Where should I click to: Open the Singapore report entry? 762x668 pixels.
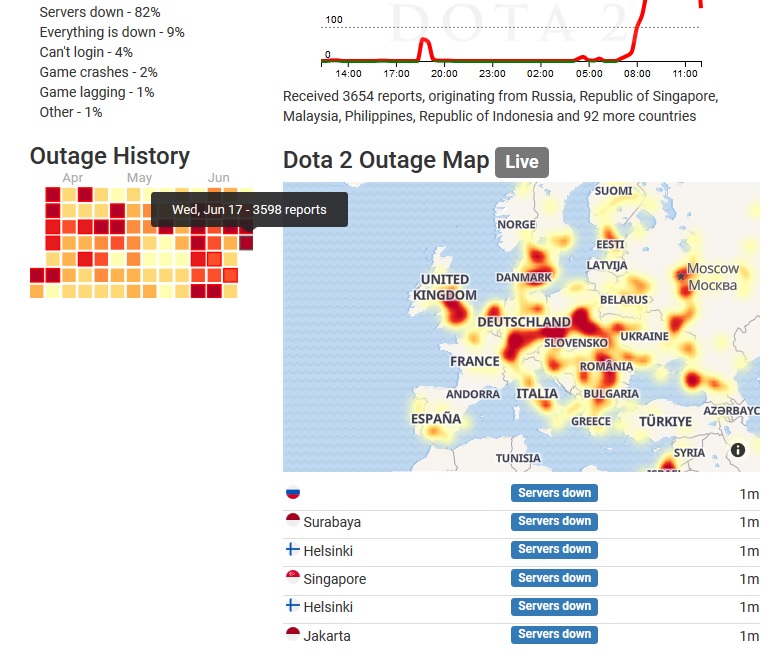click(336, 579)
